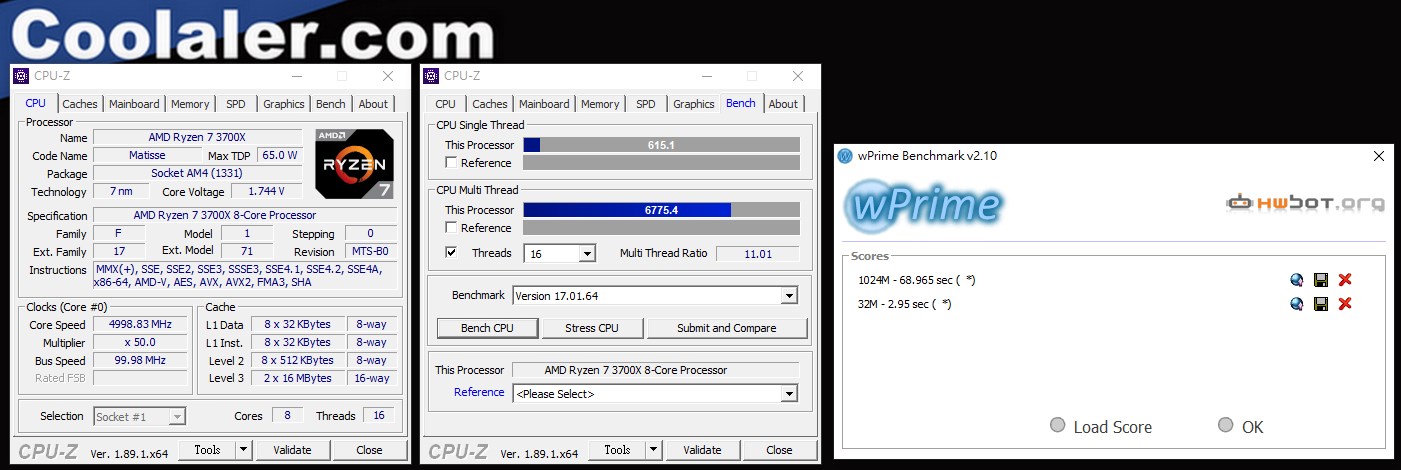The height and width of the screenshot is (470, 1401).
Task: Save the 1024M score via disk icon
Action: (1321, 280)
